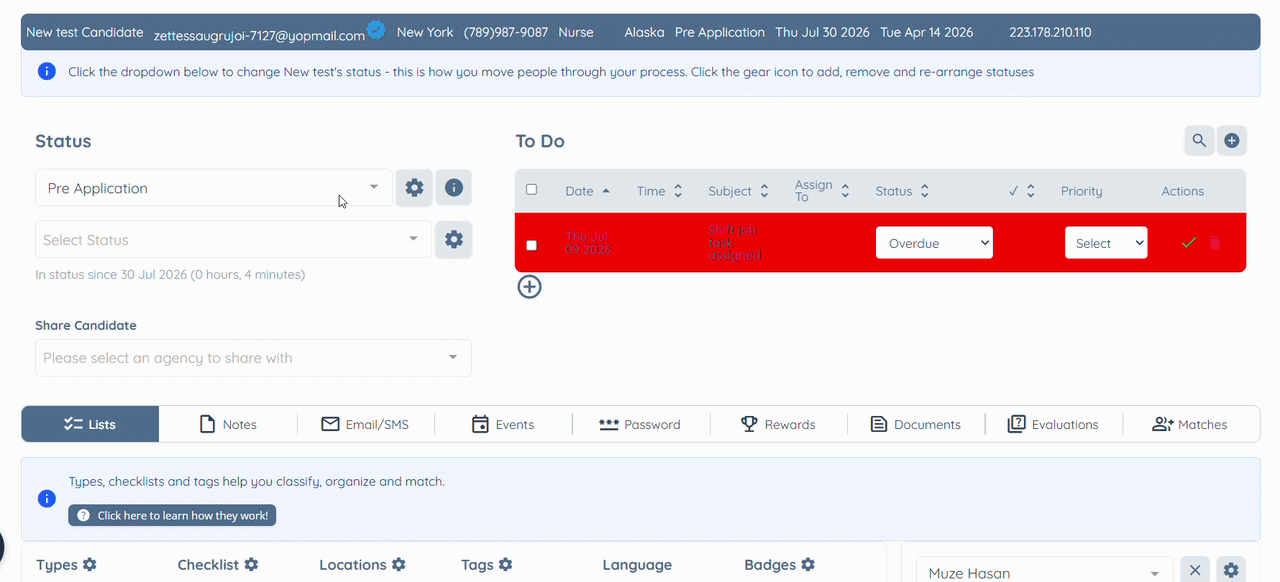Open the Documents tab
The height and width of the screenshot is (582, 1280).
(x=916, y=424)
